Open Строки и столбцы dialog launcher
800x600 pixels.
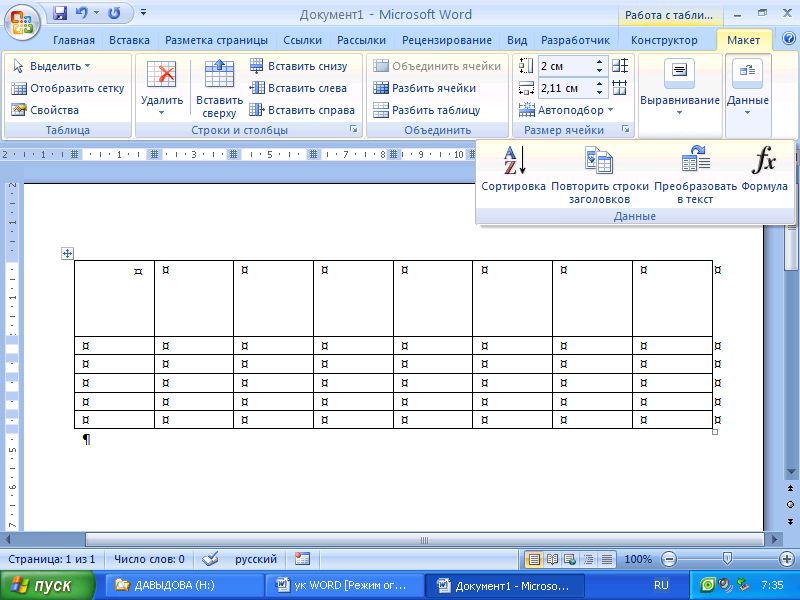tap(354, 130)
